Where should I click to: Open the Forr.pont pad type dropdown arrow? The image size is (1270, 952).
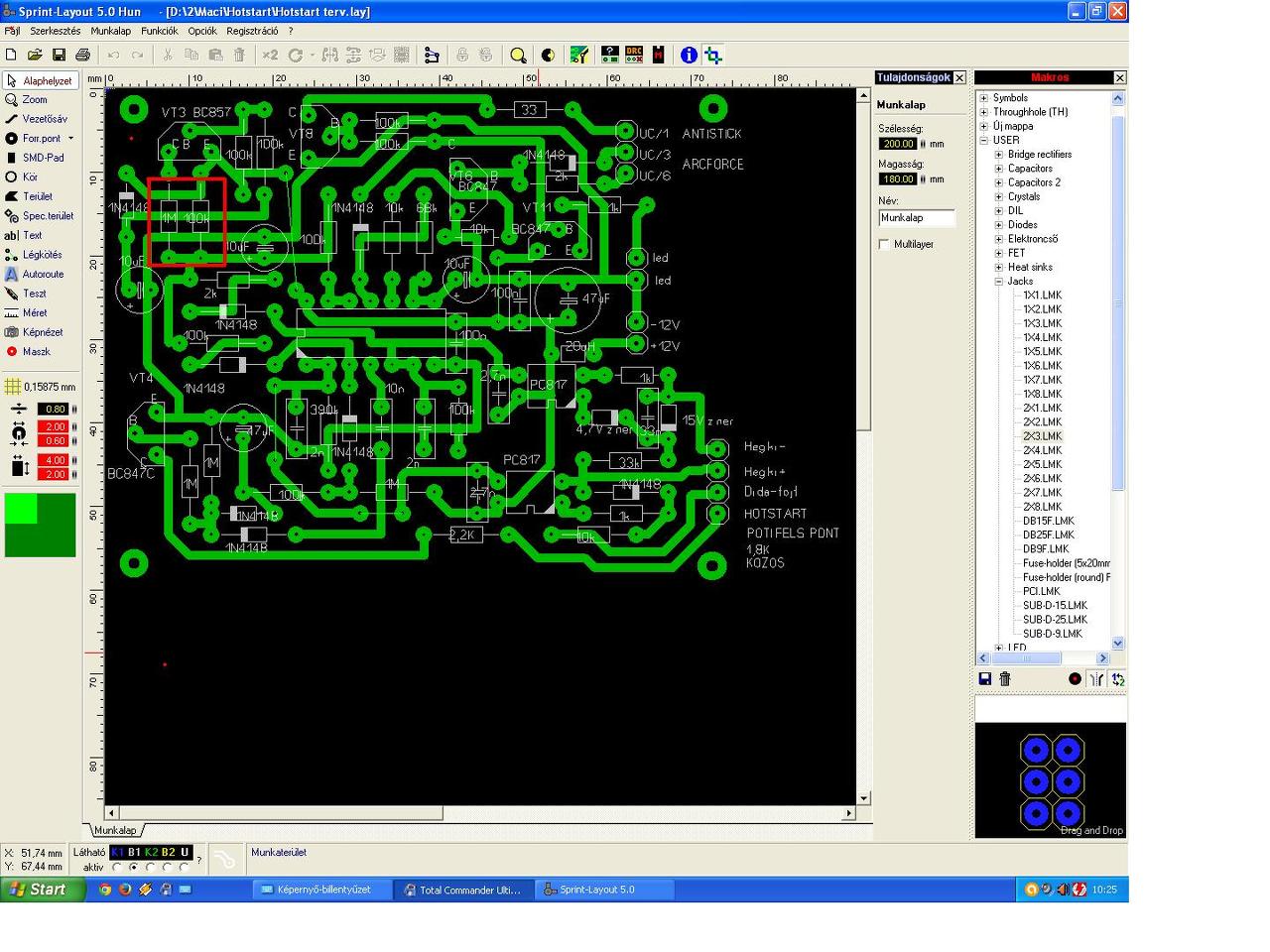71,139
